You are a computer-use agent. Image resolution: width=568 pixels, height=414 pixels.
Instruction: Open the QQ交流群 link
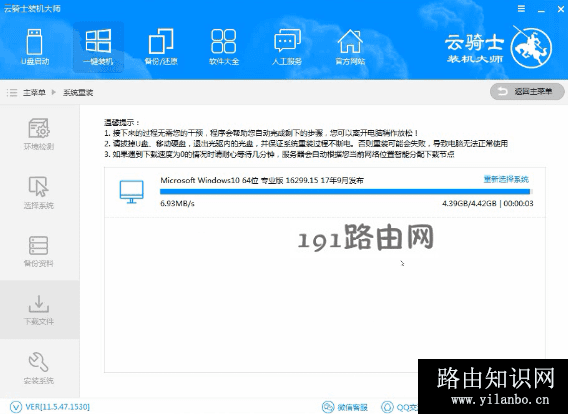[x=400, y=407]
